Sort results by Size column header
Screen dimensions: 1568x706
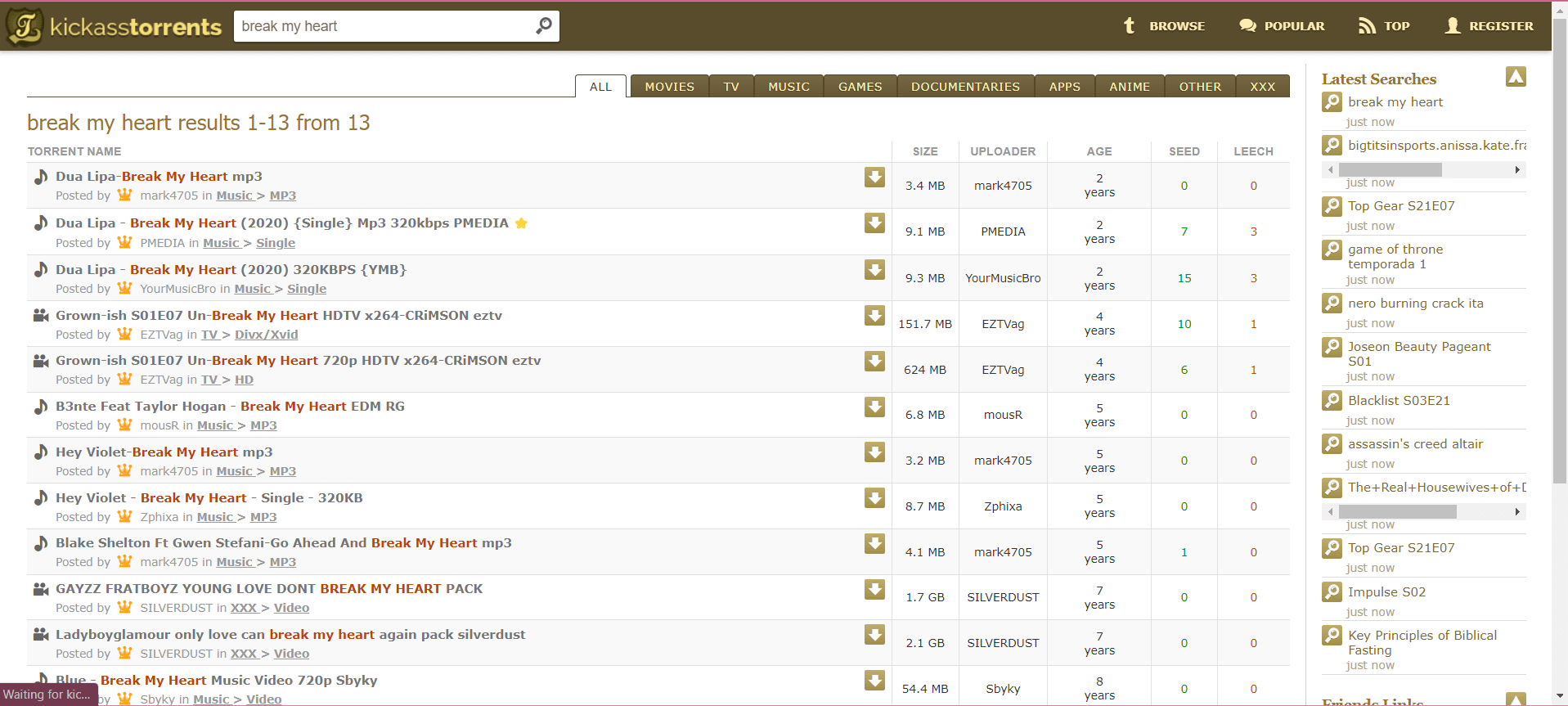(x=924, y=151)
